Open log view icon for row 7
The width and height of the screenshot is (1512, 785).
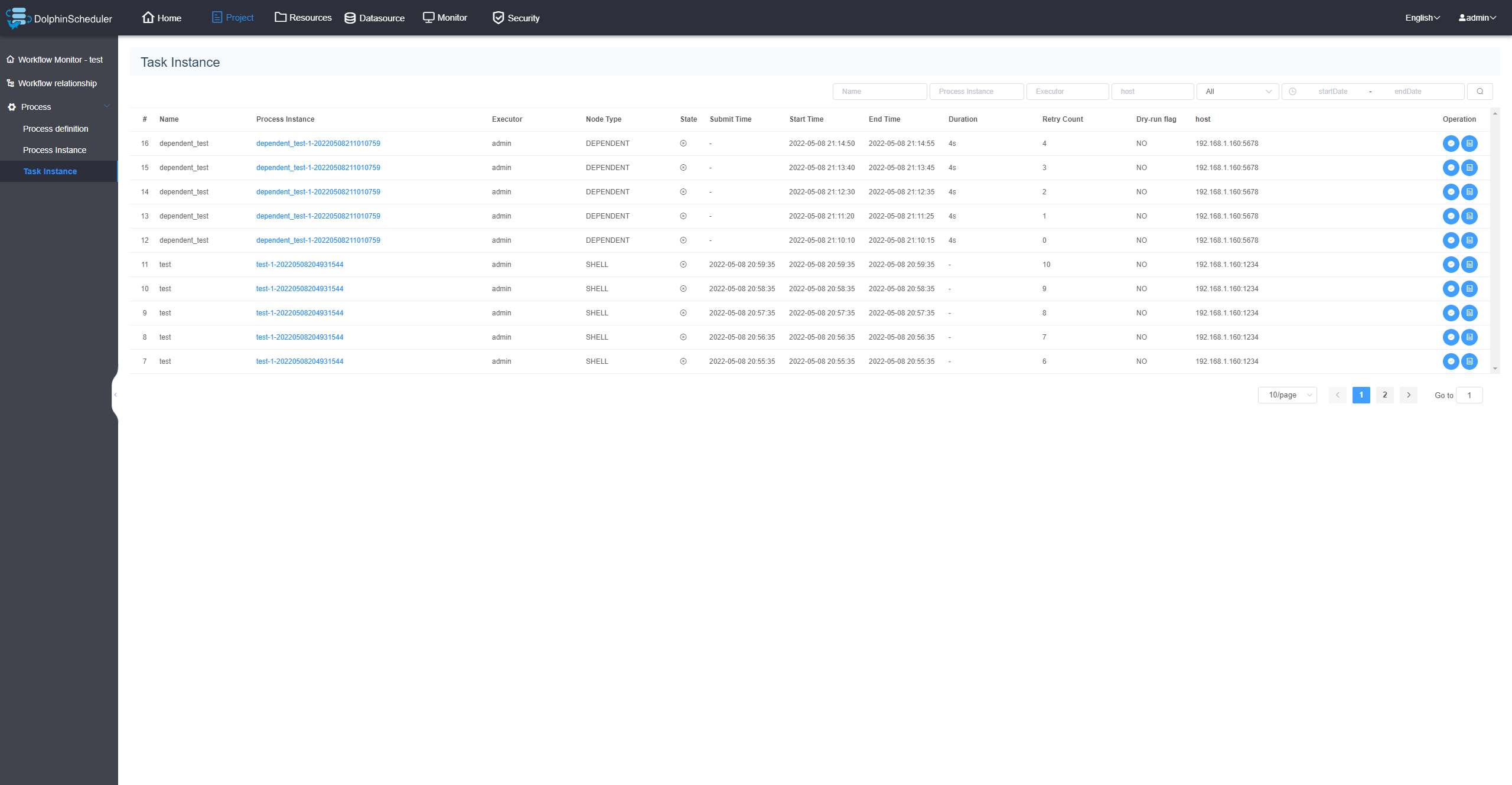(1469, 361)
